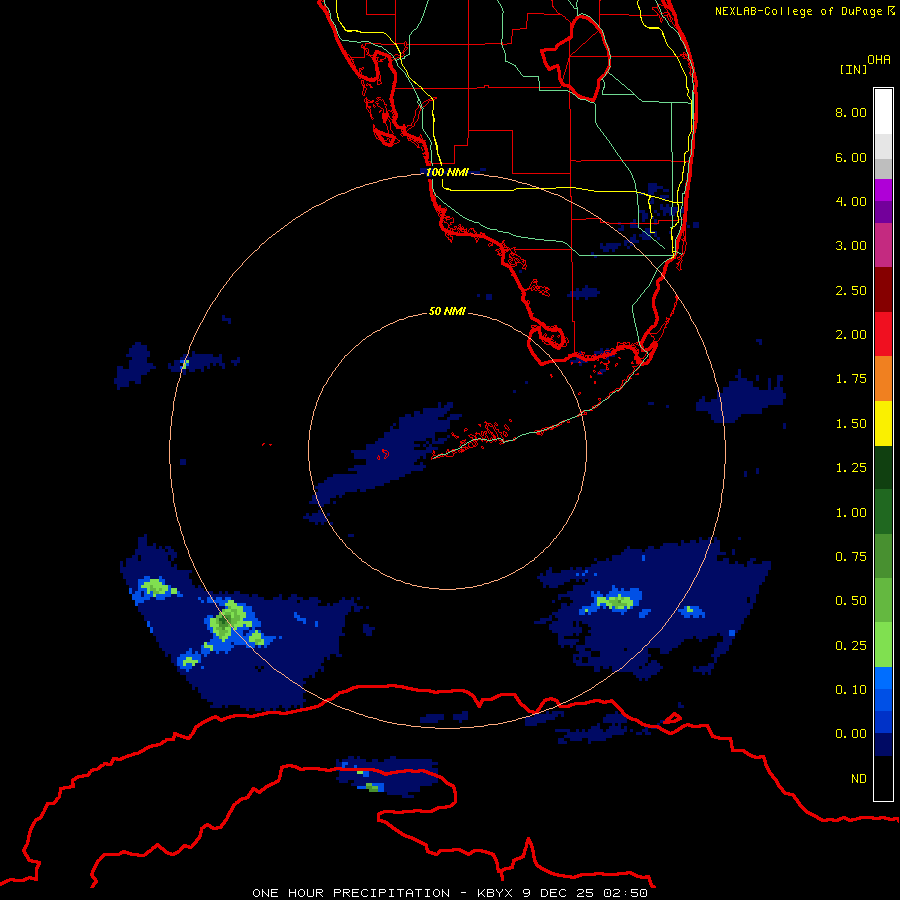Select the light blue 0.10 legend swatch

tap(883, 678)
